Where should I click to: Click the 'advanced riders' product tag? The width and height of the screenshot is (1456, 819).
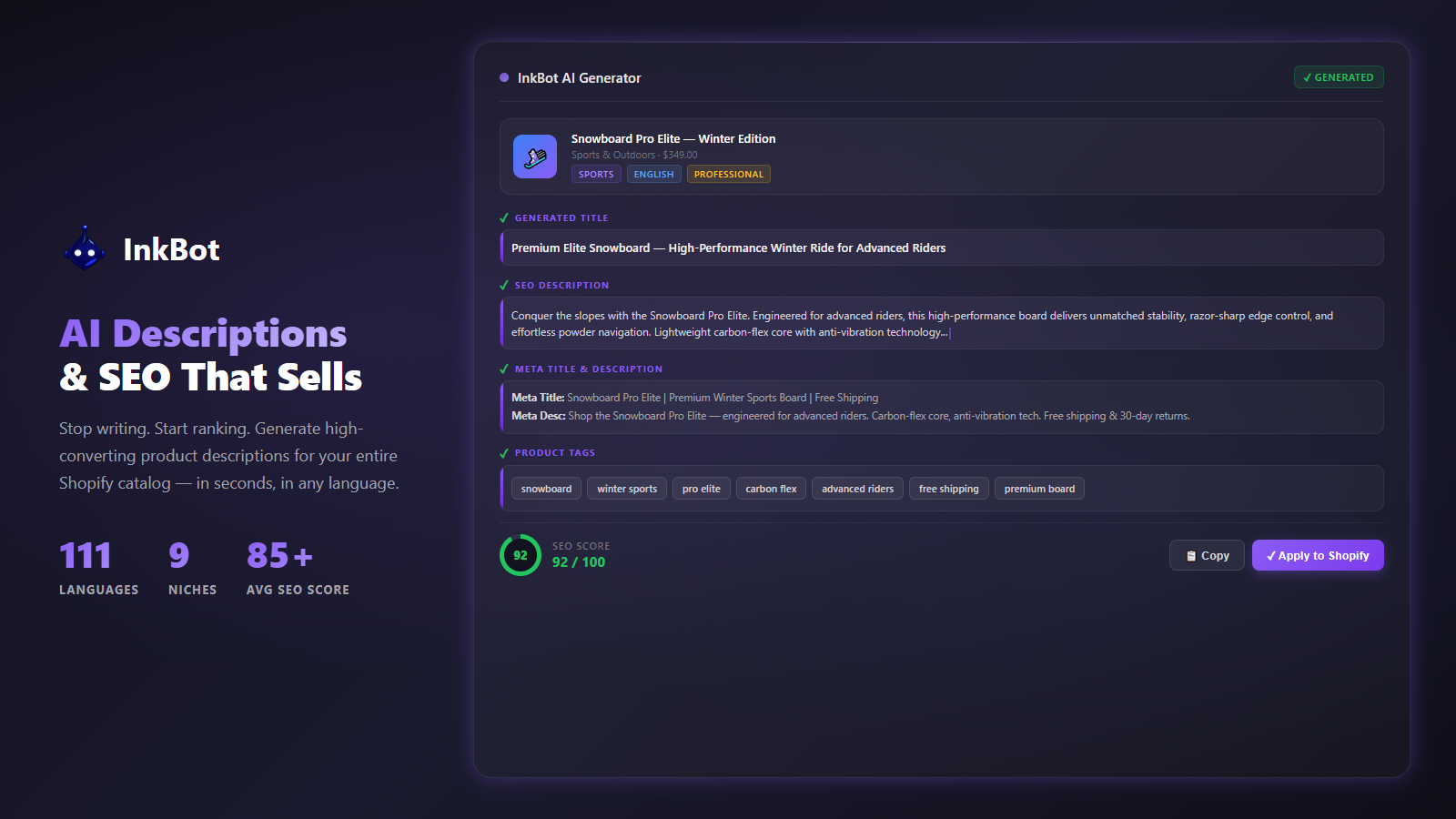pos(857,489)
